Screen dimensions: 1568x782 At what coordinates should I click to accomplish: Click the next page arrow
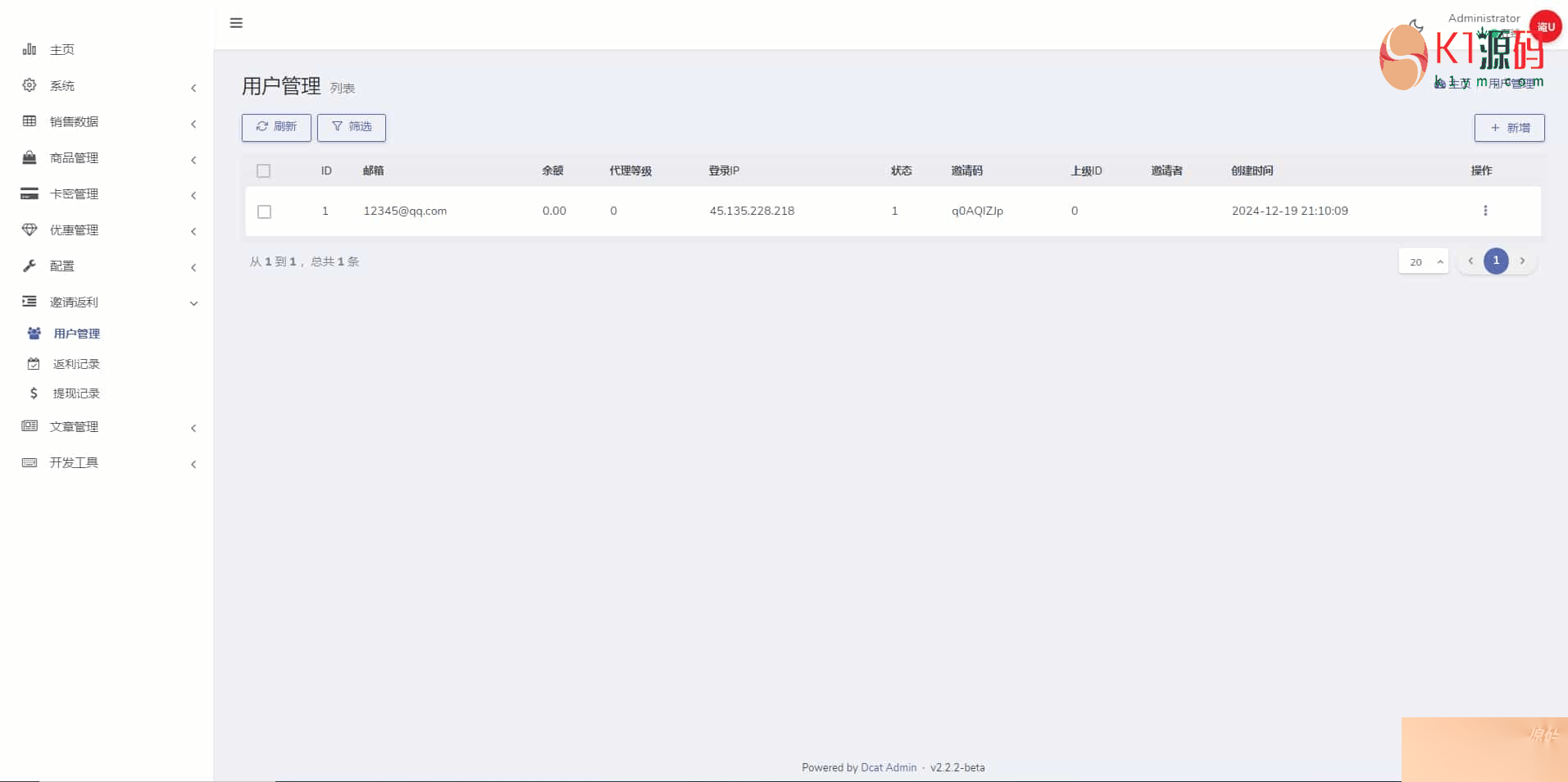[1522, 261]
